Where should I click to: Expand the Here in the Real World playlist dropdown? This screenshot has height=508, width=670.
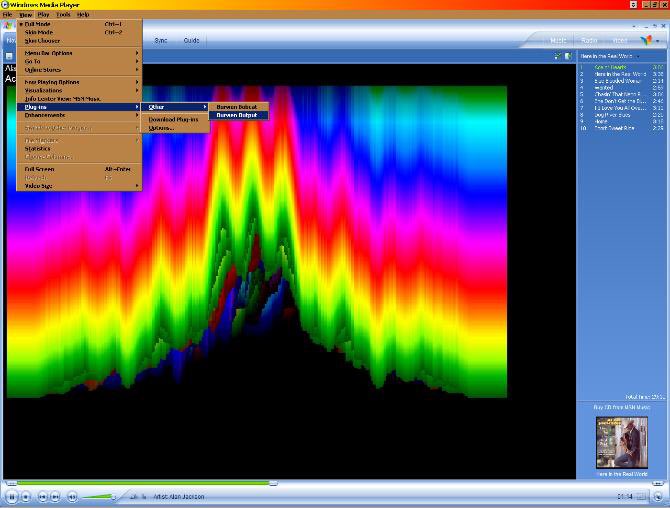click(638, 56)
